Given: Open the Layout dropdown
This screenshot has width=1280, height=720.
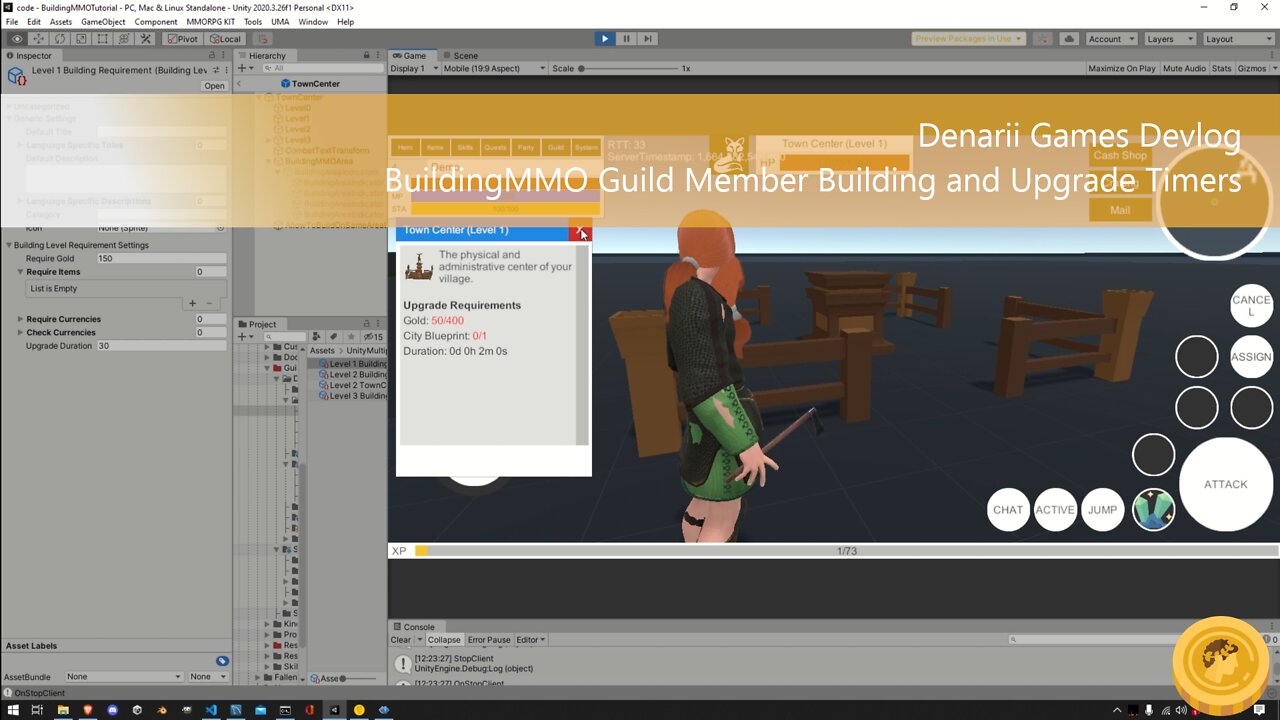Looking at the screenshot, I should [x=1238, y=39].
